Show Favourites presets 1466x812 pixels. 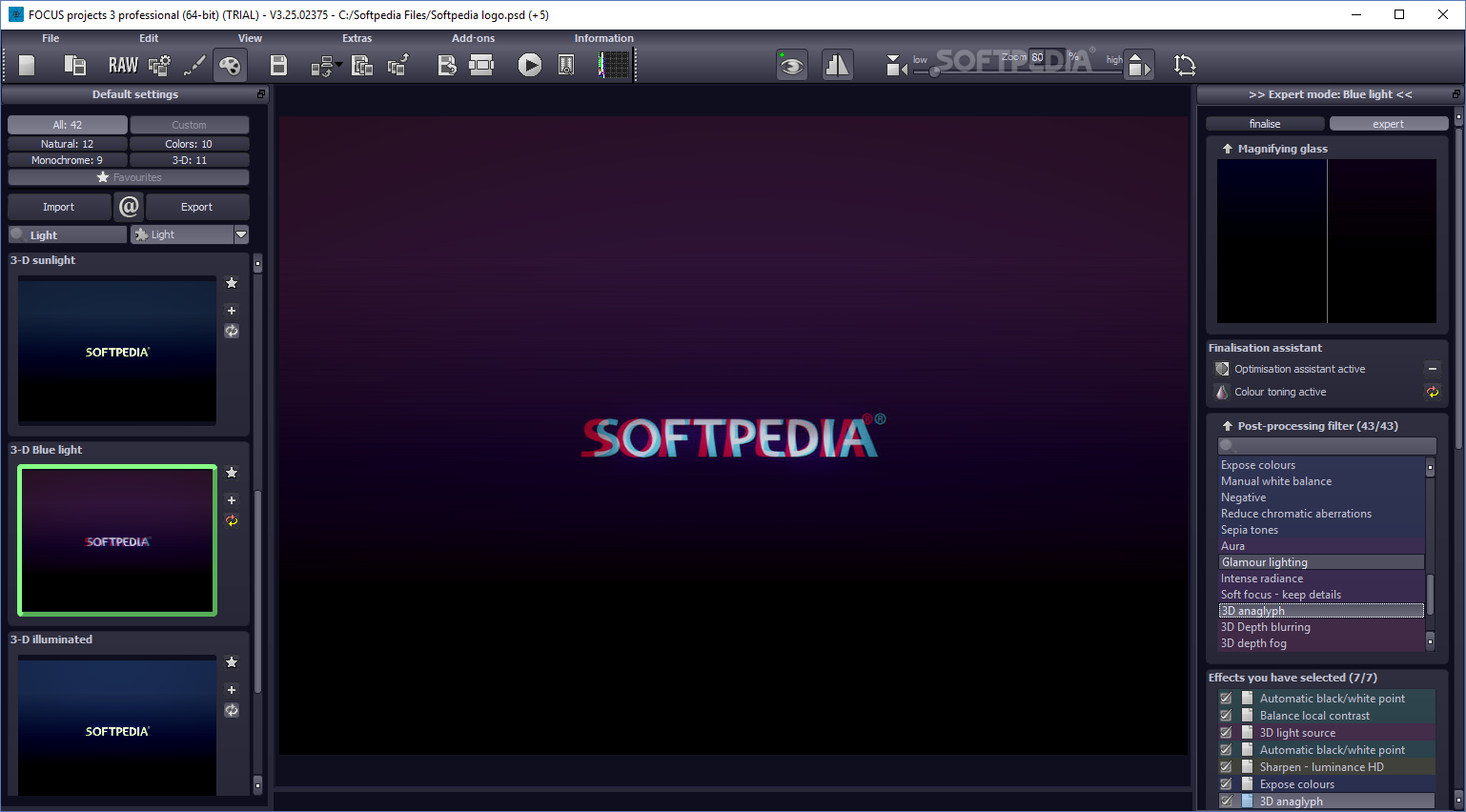coord(129,177)
